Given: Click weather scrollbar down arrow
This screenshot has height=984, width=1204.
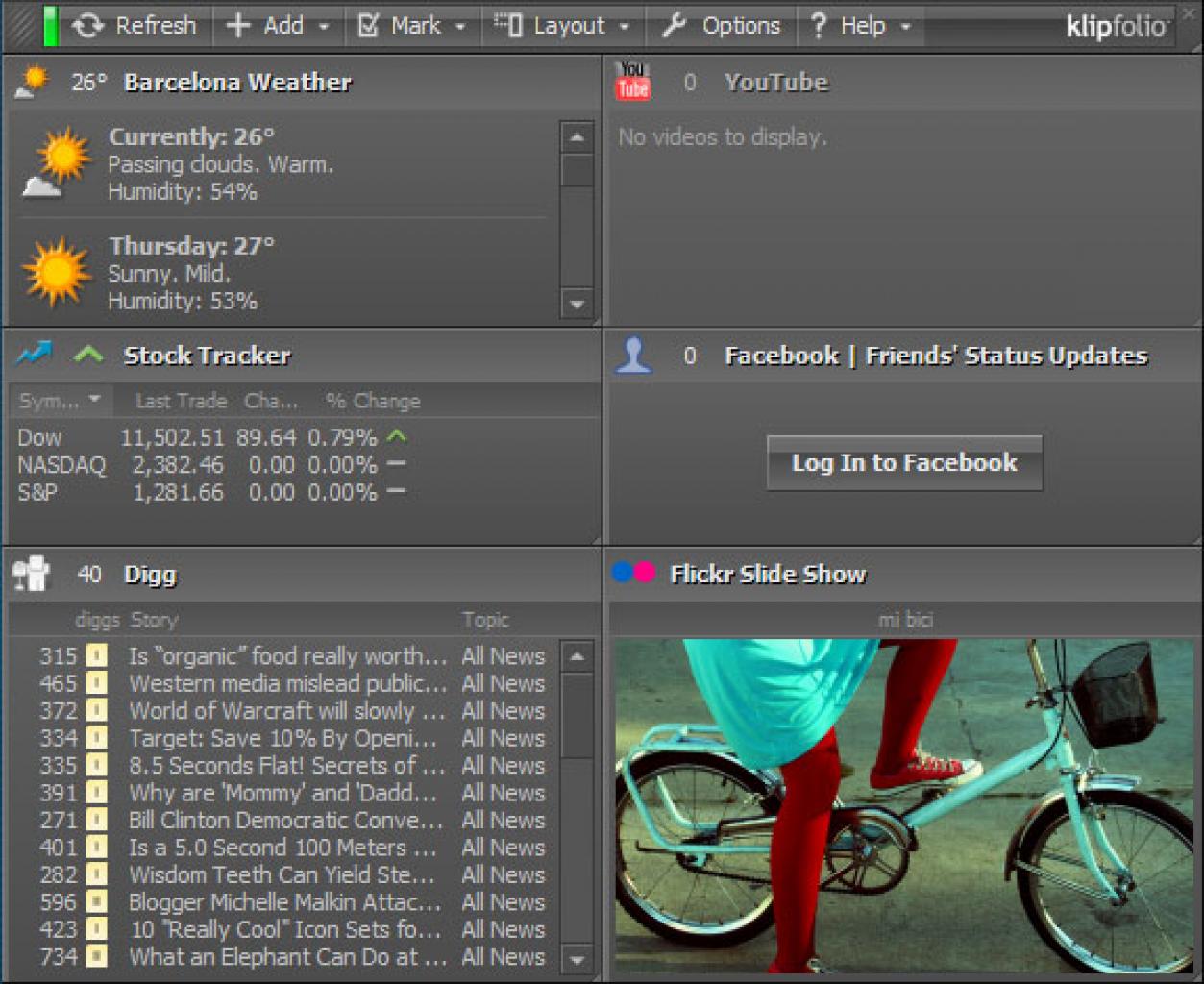Looking at the screenshot, I should click(x=577, y=304).
